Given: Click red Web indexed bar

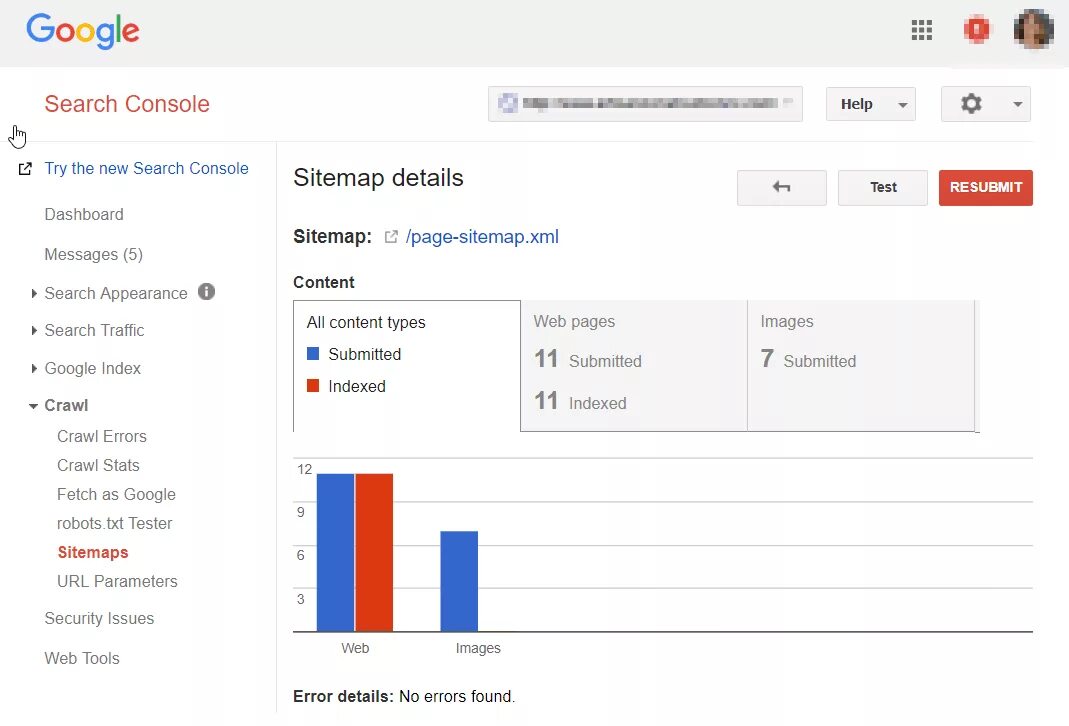Looking at the screenshot, I should click(374, 552).
